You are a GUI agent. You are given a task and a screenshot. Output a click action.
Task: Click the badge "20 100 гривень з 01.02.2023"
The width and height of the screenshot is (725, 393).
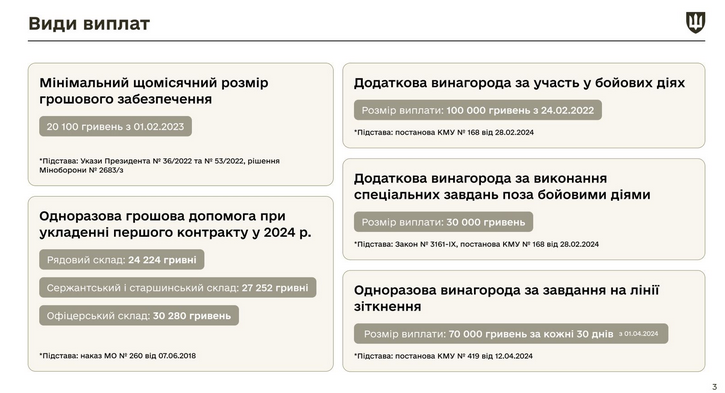115,126
